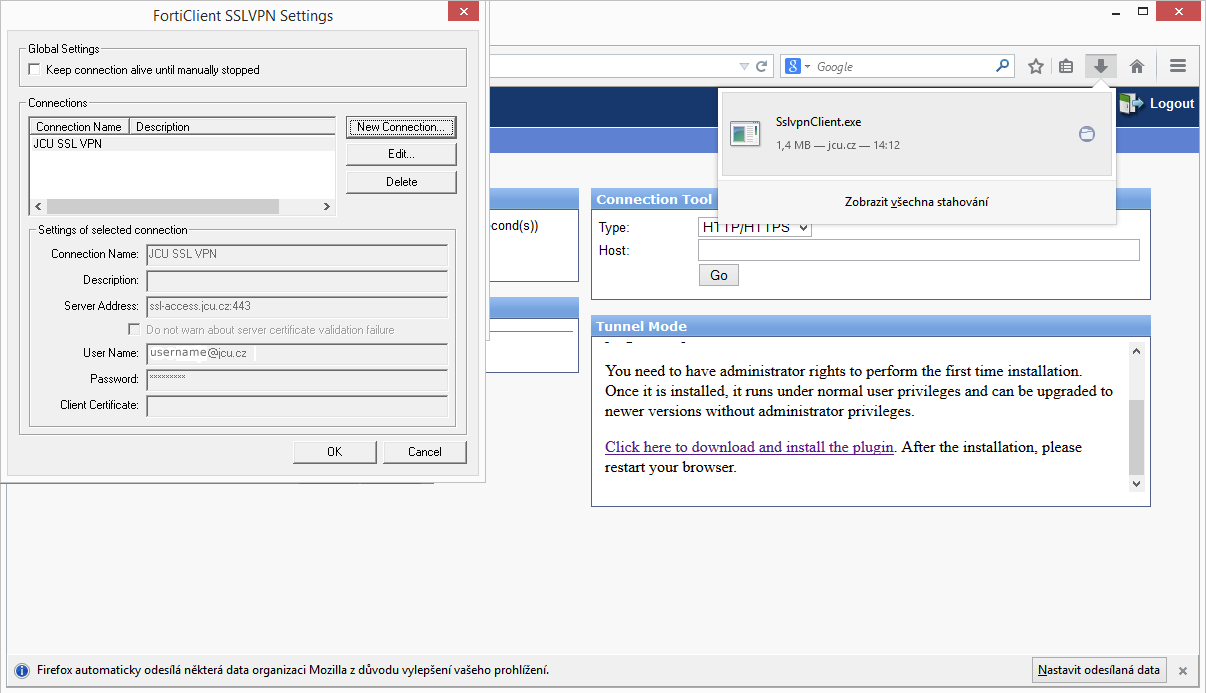
Task: Click the SslvpnClient.exe file name
Action: tap(818, 122)
